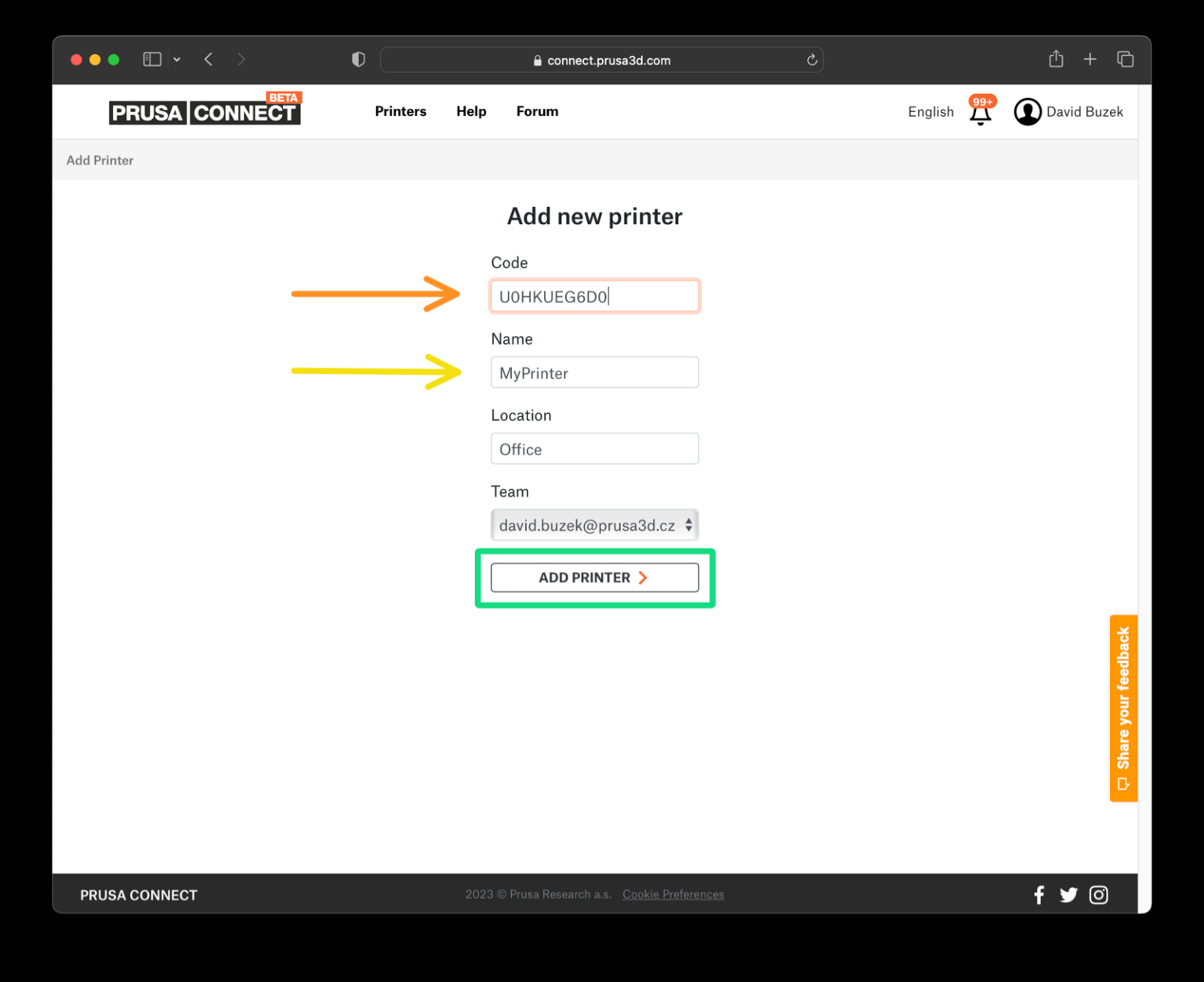Click the PRUSA CONNECT beta logo
This screenshot has width=1204, height=982.
pyautogui.click(x=204, y=111)
